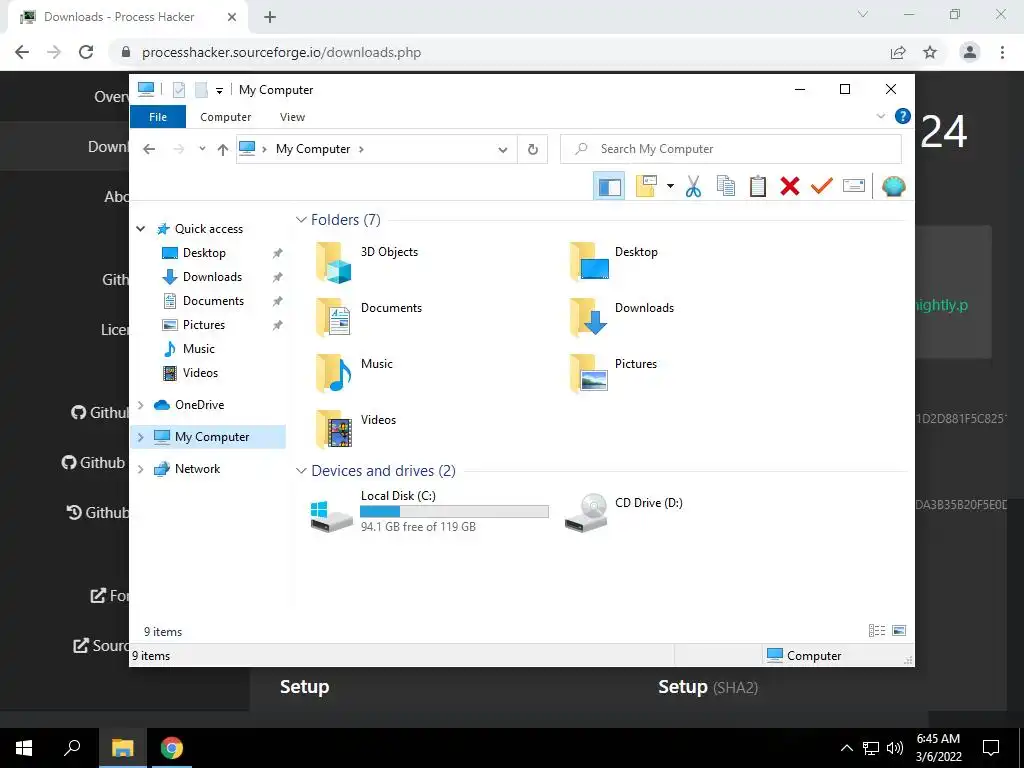Image resolution: width=1024 pixels, height=768 pixels.
Task: Open the View ribbon tab
Action: [292, 117]
